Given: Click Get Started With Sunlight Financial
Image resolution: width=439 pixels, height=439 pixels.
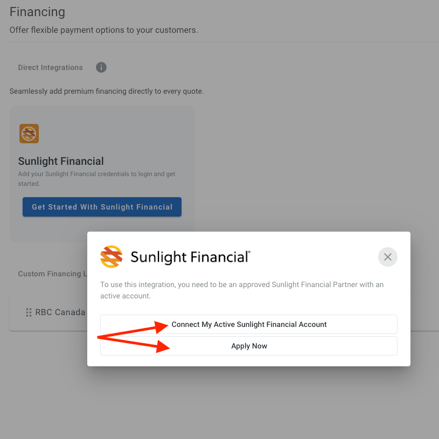Looking at the screenshot, I should [x=102, y=207].
